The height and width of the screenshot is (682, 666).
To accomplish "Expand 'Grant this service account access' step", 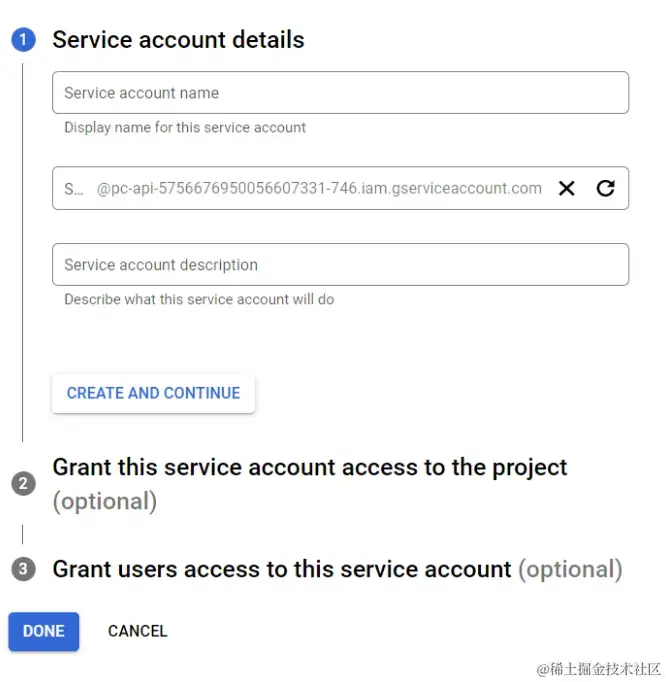I will tap(310, 467).
